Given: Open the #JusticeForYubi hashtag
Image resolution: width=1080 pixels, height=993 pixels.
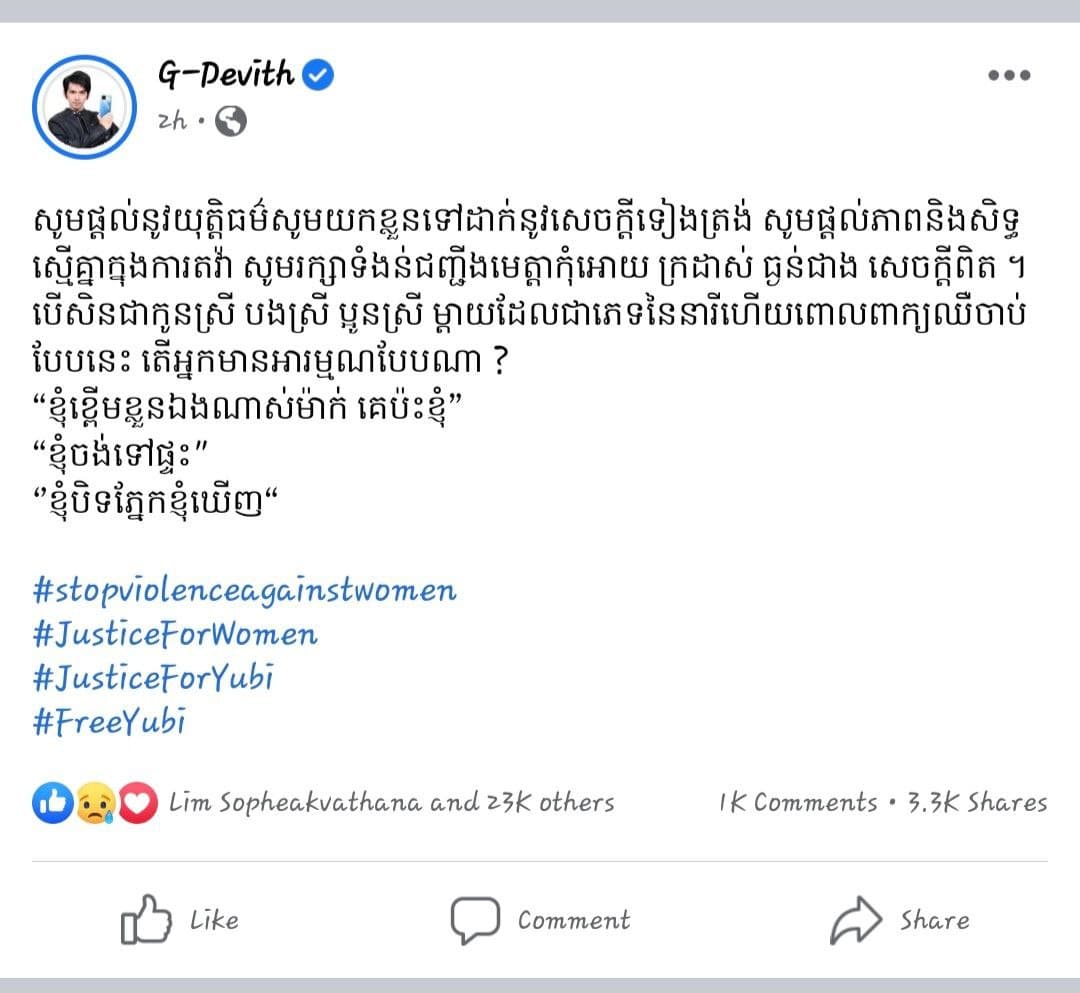Looking at the screenshot, I should pyautogui.click(x=153, y=678).
